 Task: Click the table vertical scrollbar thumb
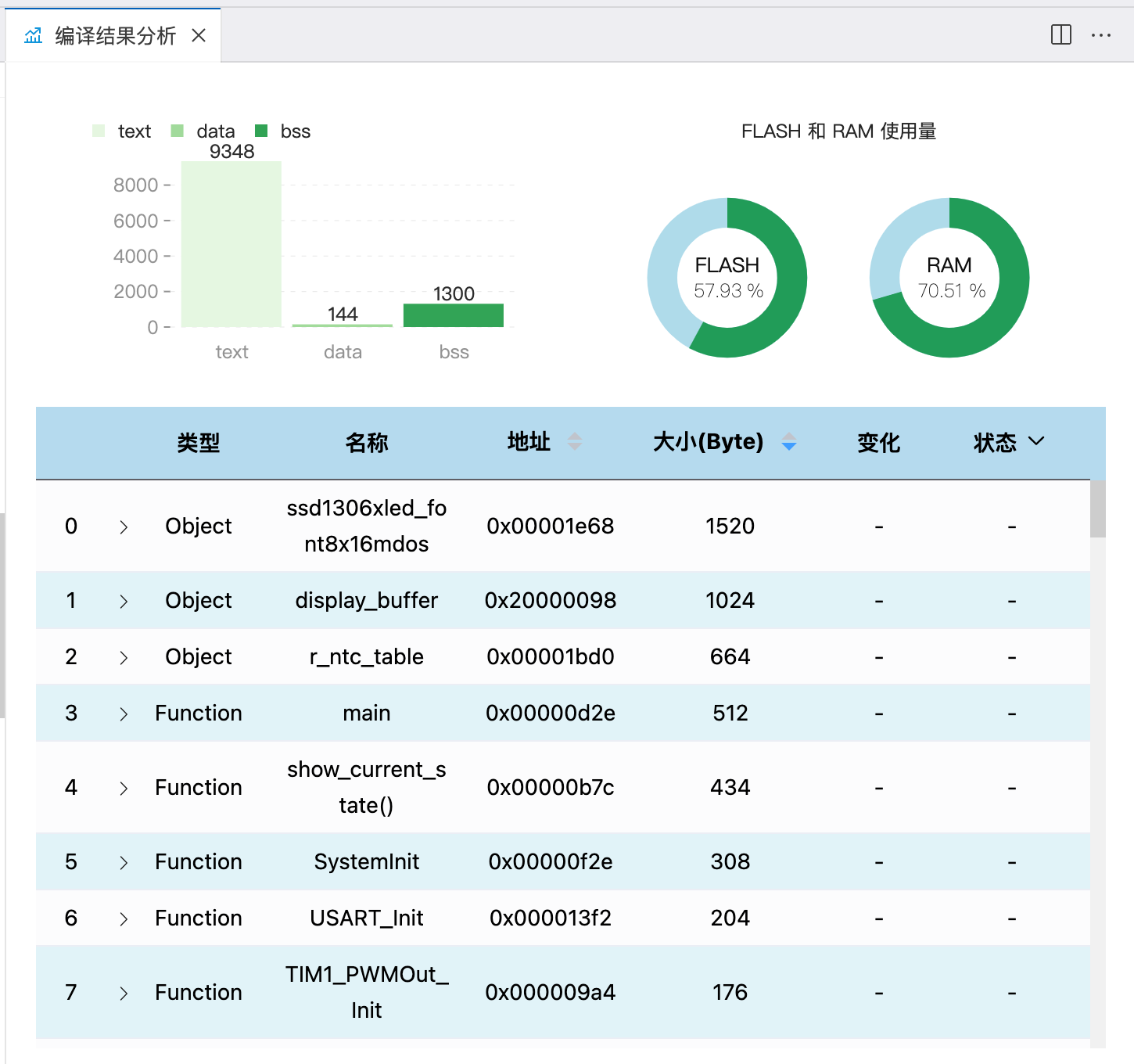pos(1097,509)
